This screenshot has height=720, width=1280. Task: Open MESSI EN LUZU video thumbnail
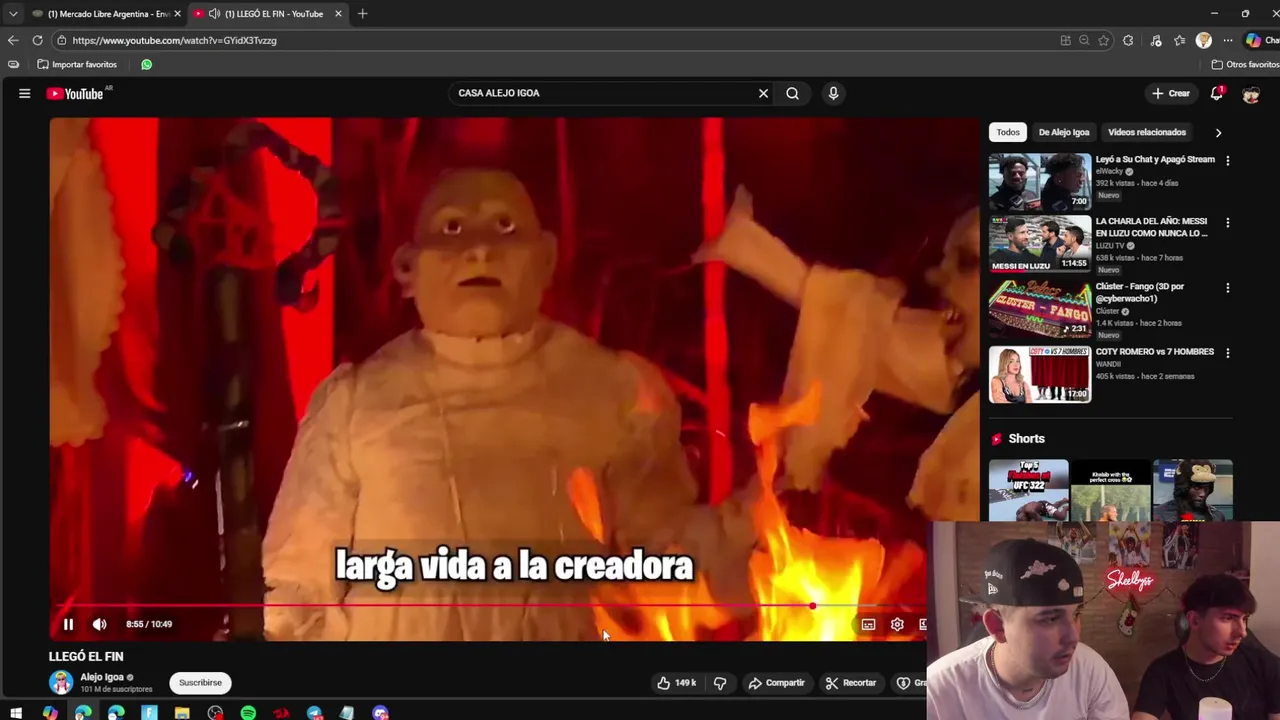click(x=1040, y=243)
